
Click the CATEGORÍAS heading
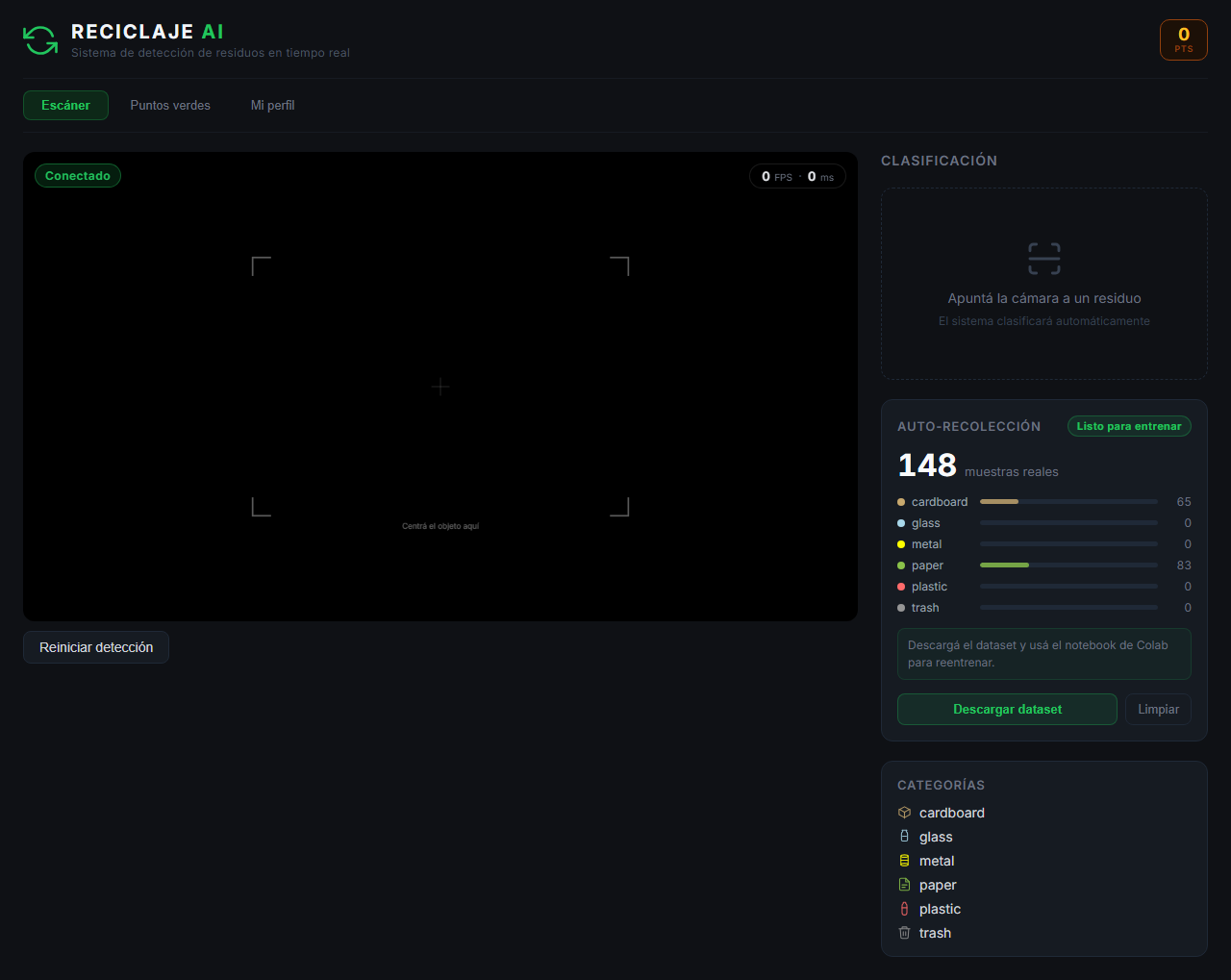(941, 785)
